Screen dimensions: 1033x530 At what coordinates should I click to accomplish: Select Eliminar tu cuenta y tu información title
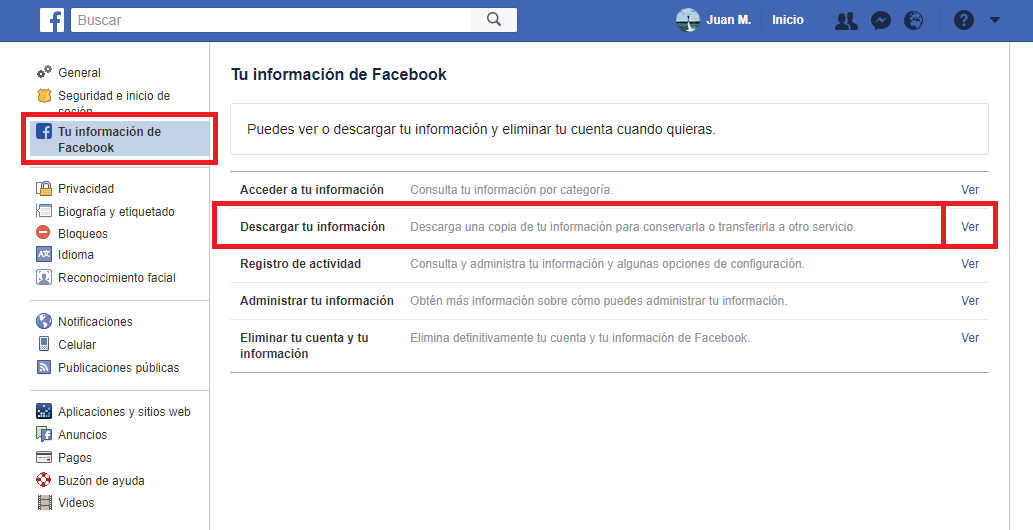[x=304, y=345]
